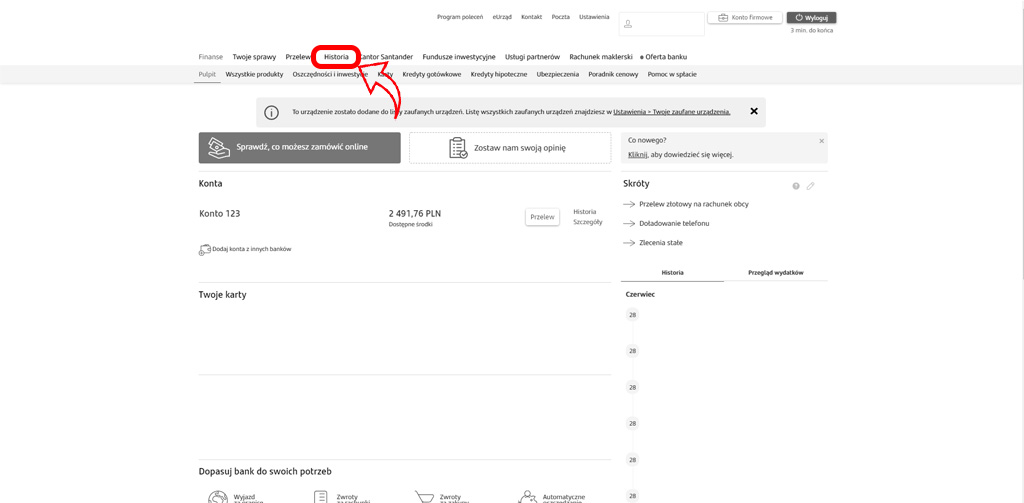Open the Fundusze inwestycyjne menu
Viewport: 1024px width, 503px height.
tap(459, 57)
